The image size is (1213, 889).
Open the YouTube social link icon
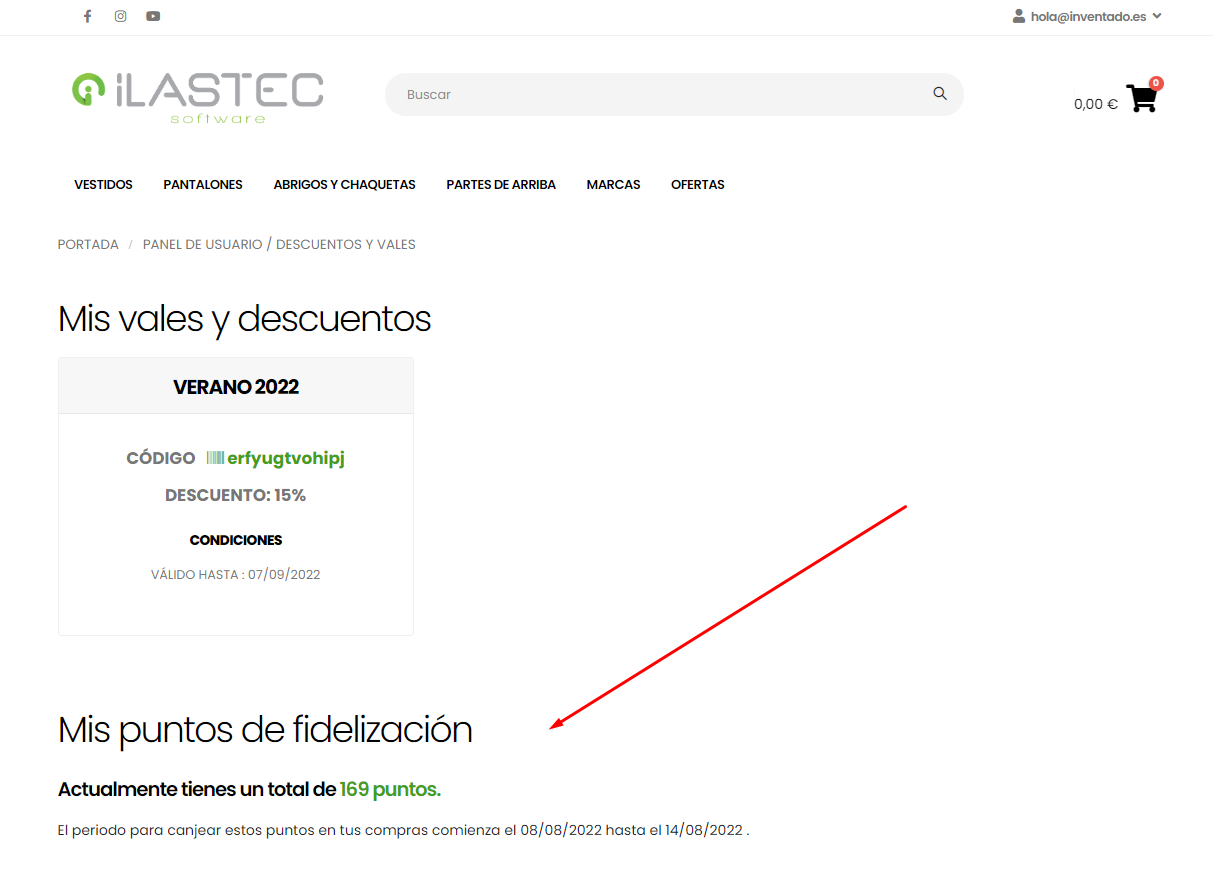point(153,16)
